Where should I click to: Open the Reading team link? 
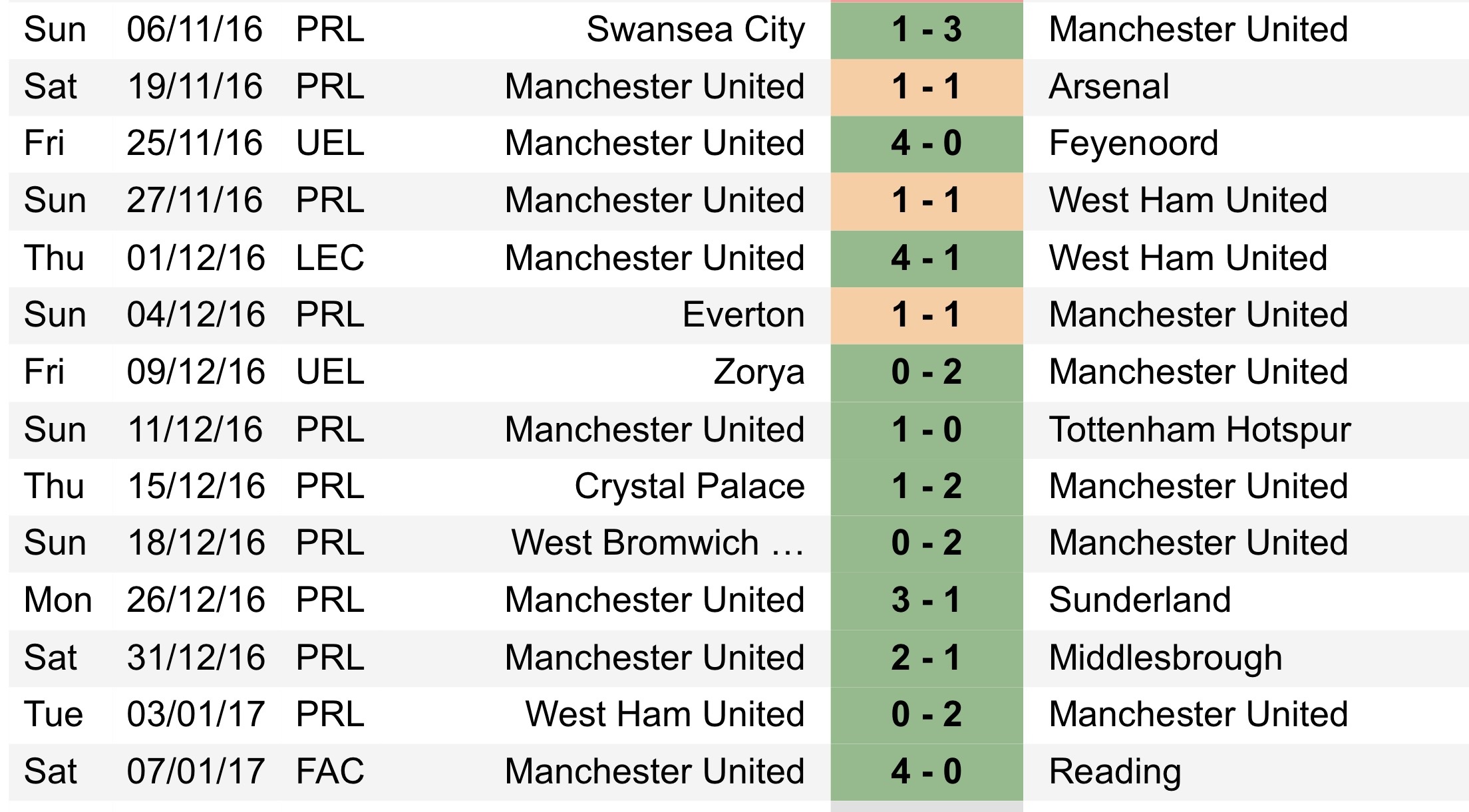[1115, 772]
